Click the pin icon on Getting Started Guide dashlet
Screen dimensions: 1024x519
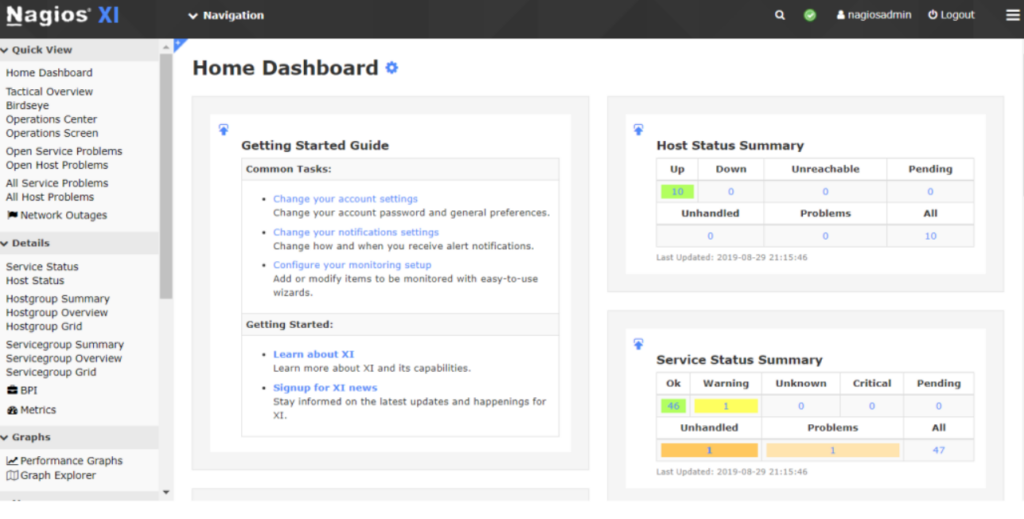click(223, 129)
